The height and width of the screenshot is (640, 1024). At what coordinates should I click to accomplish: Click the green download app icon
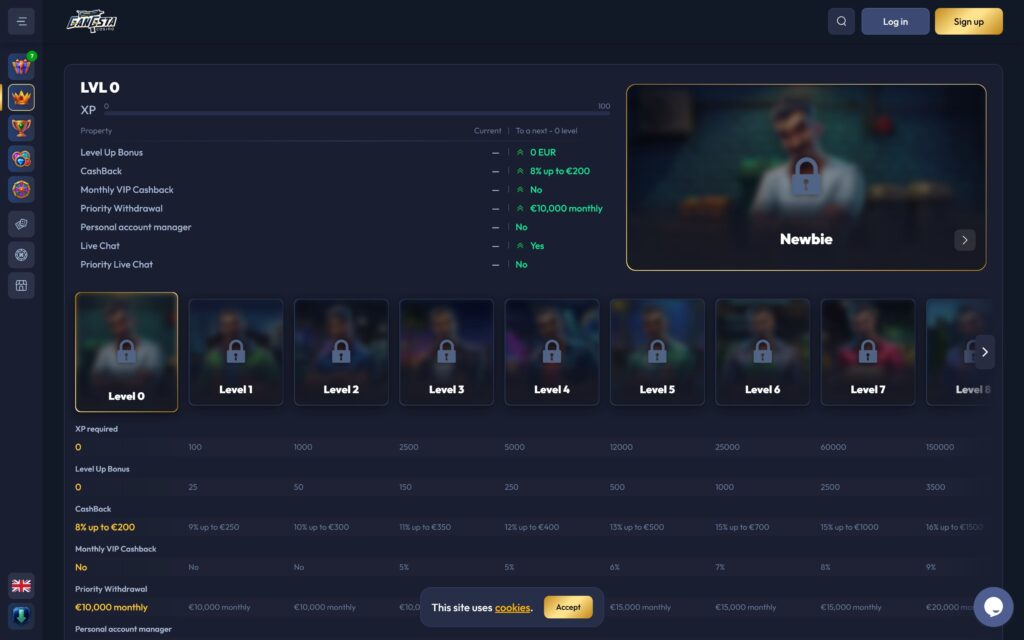click(21, 615)
